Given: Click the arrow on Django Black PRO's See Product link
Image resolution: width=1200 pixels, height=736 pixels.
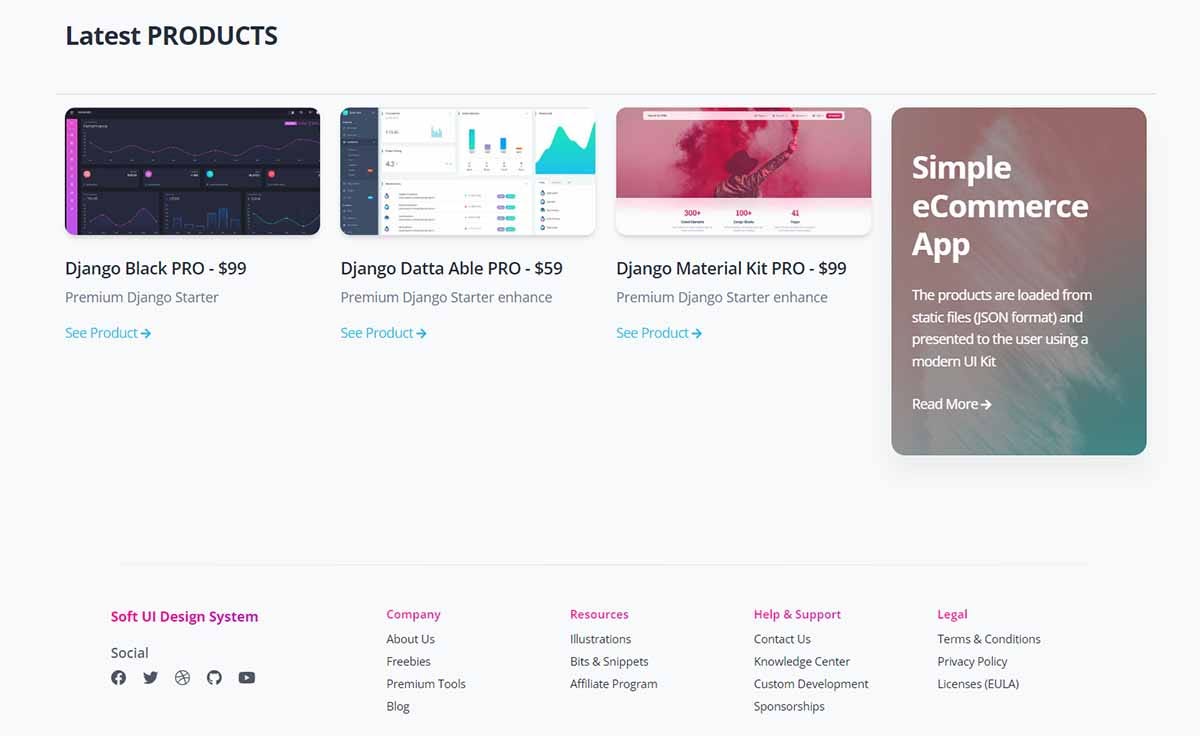Looking at the screenshot, I should pos(148,333).
